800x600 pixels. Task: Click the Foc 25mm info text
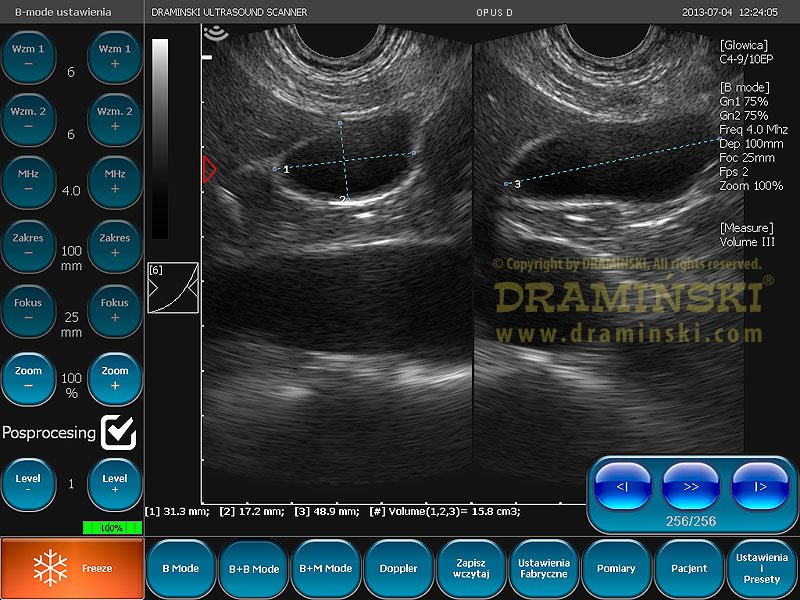pos(747,158)
